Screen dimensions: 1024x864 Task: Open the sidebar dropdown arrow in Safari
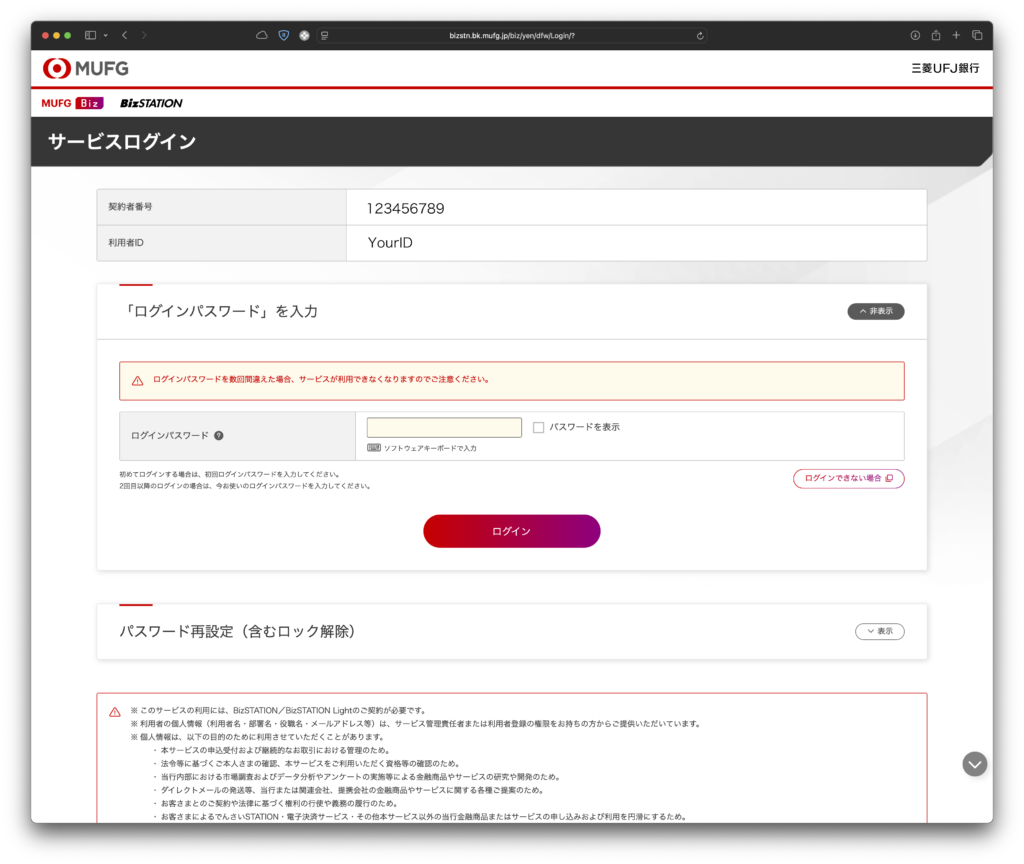(105, 35)
